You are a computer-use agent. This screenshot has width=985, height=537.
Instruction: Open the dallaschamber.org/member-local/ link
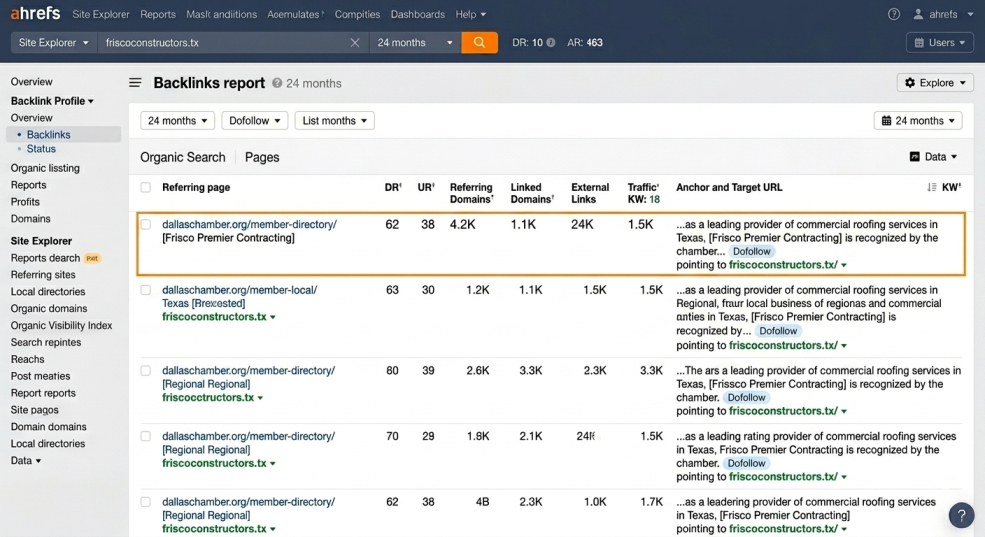239,290
